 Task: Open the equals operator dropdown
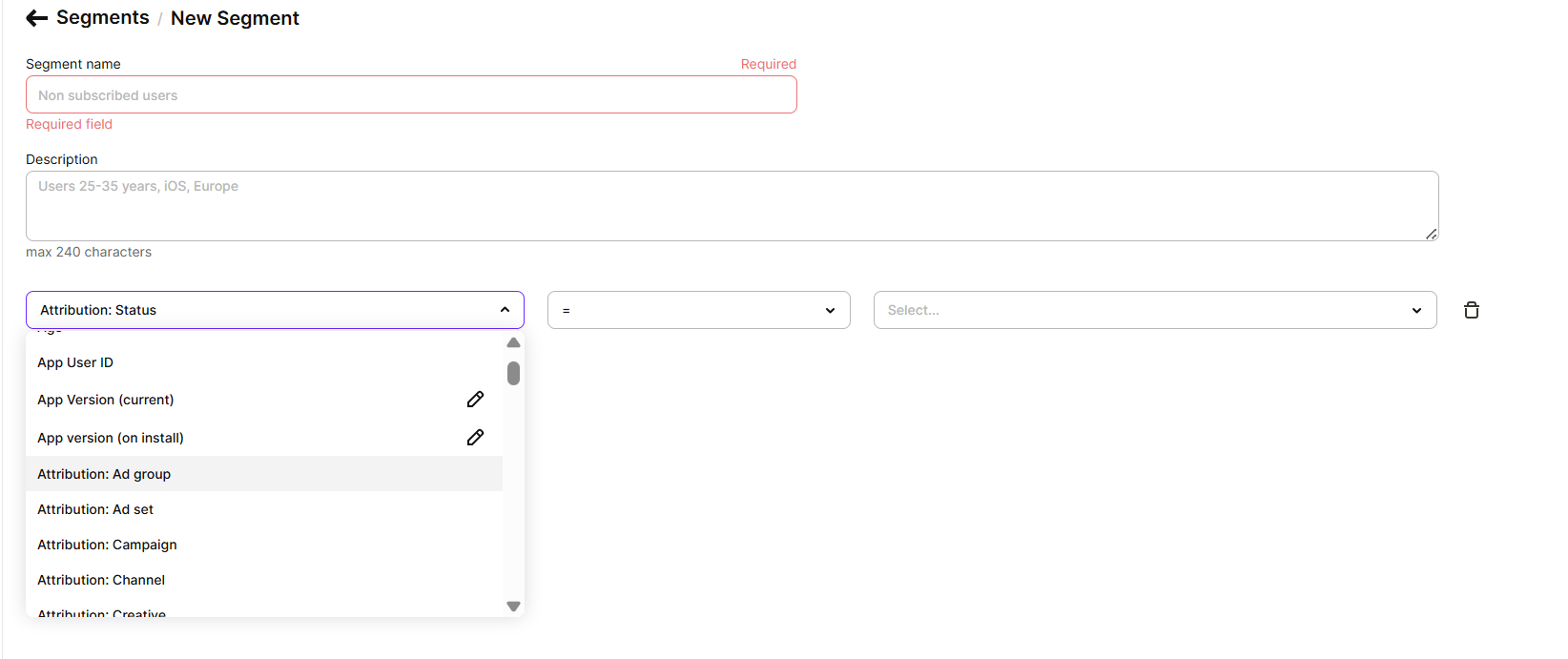coord(698,310)
